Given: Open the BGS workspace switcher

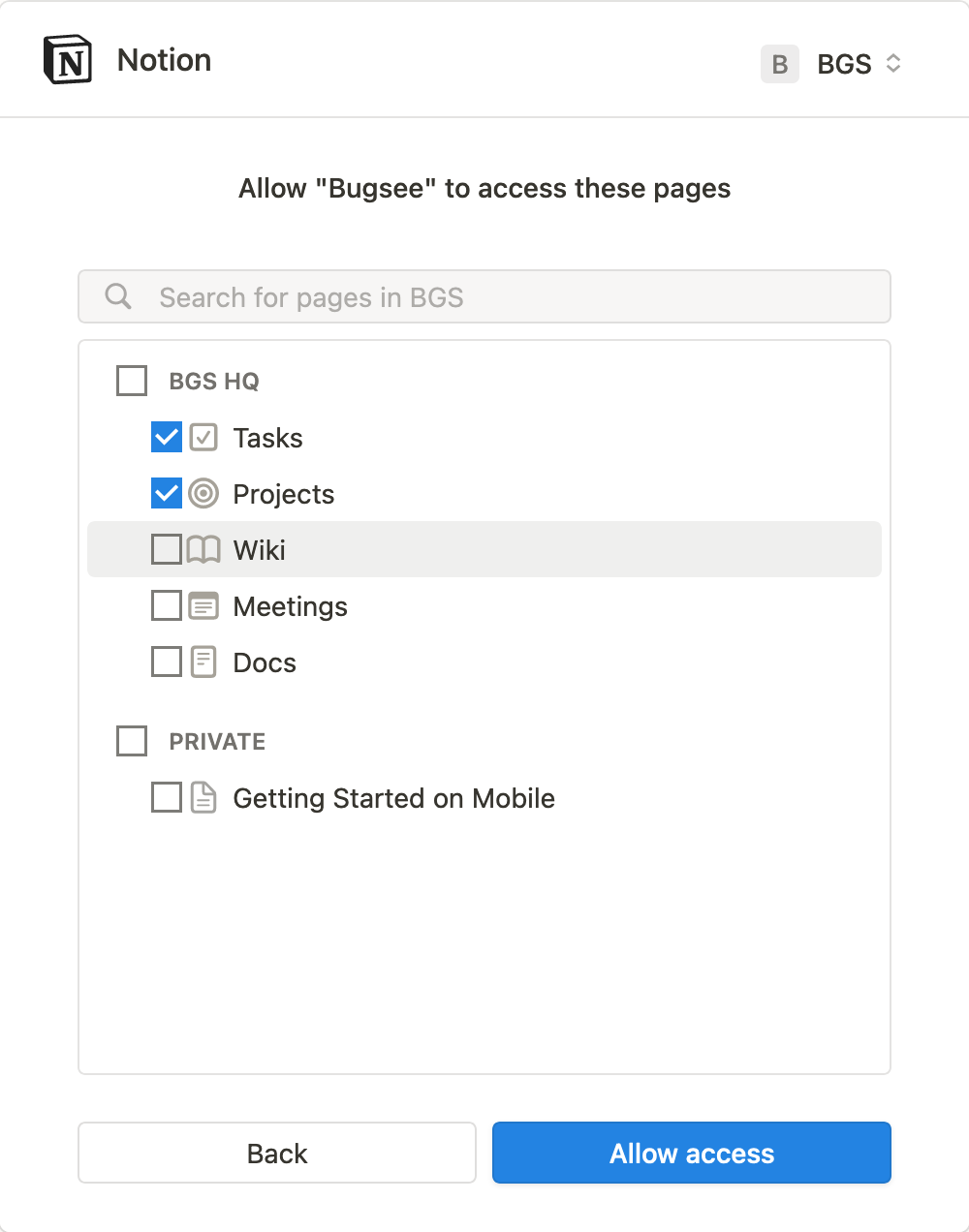Looking at the screenshot, I should [x=858, y=64].
